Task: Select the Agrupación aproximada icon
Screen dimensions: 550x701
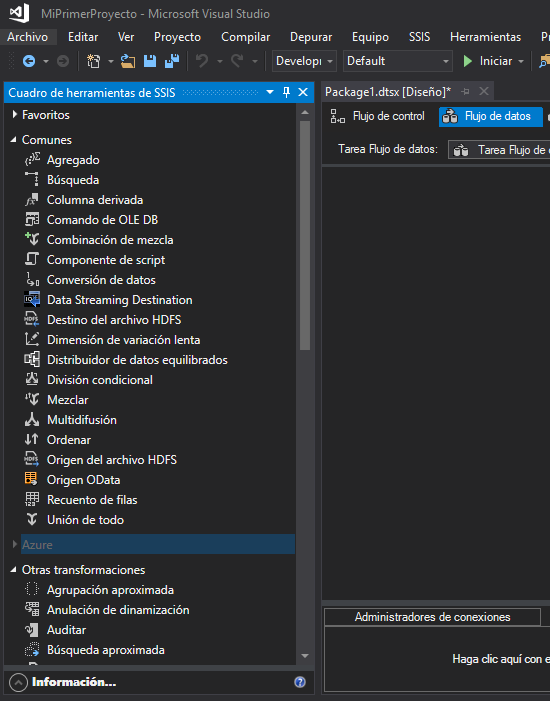Action: pyautogui.click(x=32, y=590)
